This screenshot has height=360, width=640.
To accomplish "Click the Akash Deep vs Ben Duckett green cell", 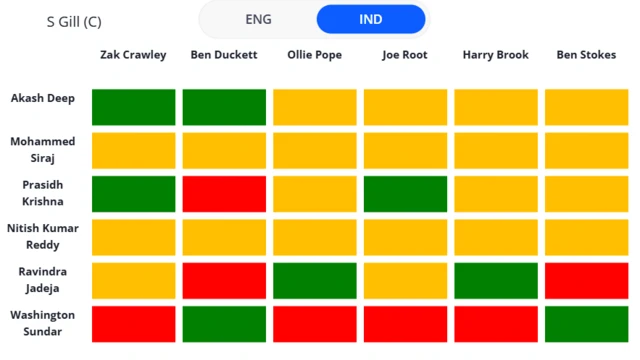I will tap(224, 107).
